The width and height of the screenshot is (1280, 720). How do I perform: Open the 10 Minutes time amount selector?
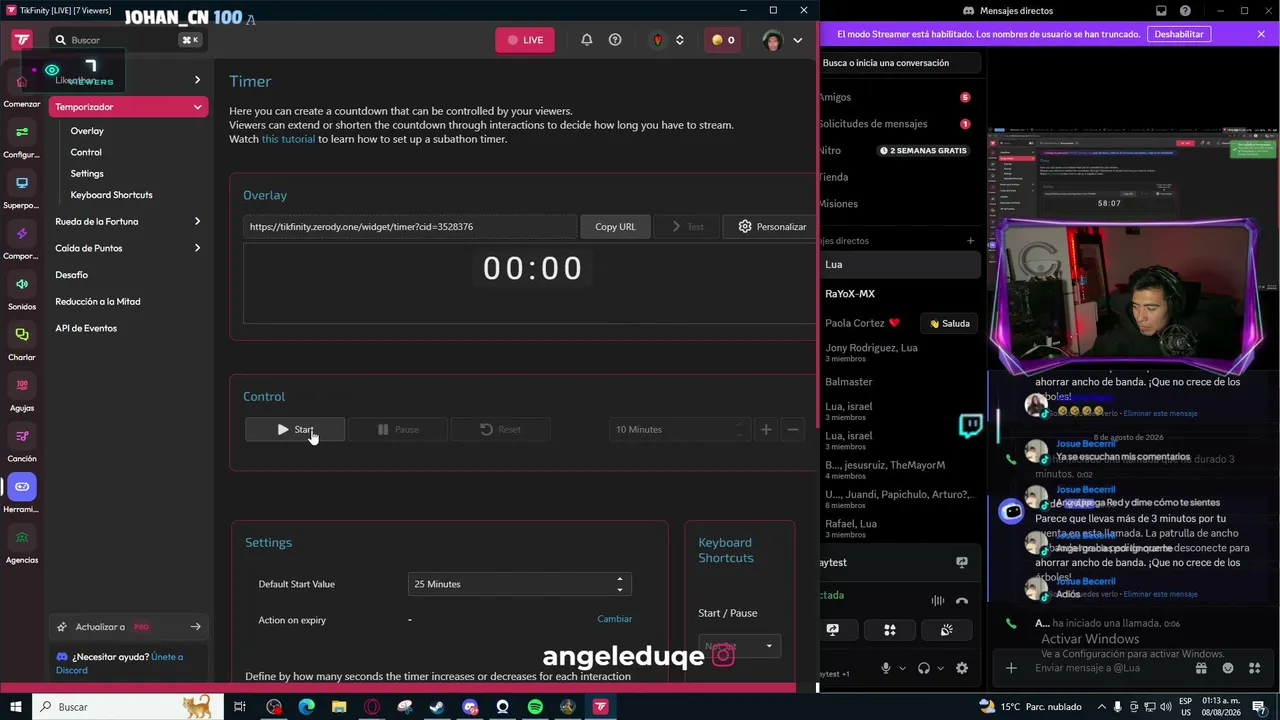680,429
